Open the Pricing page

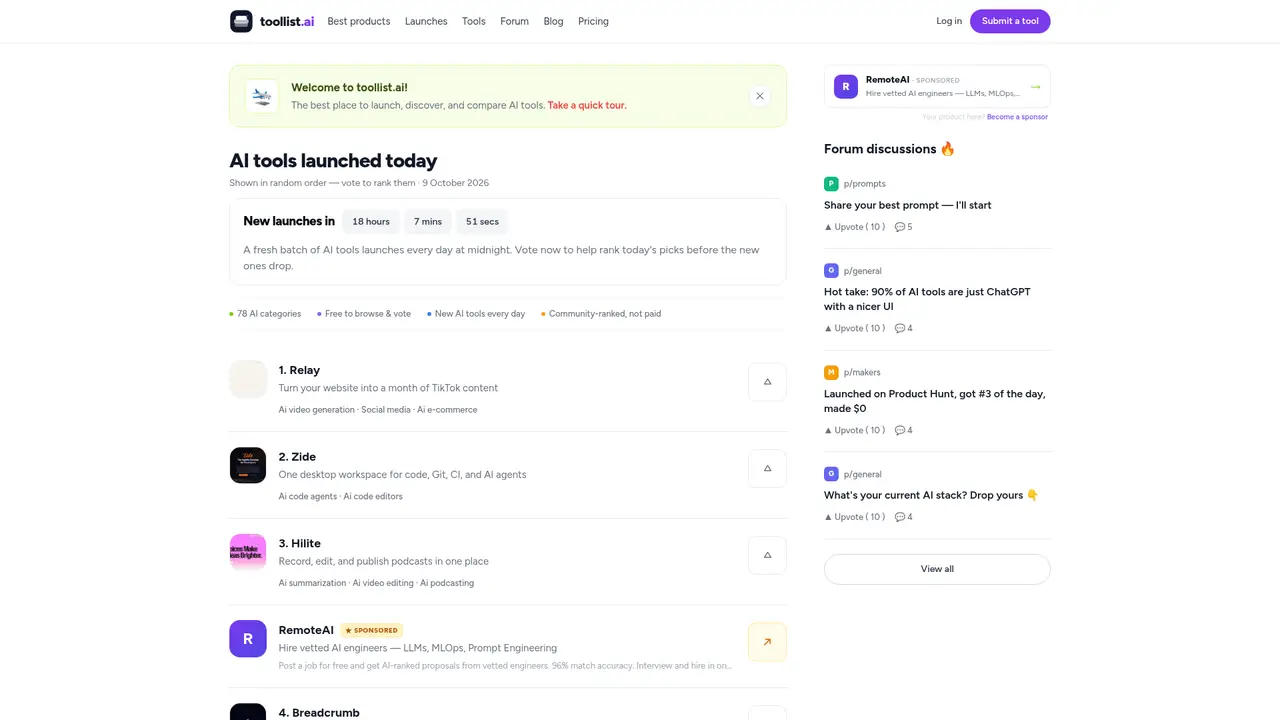[593, 21]
